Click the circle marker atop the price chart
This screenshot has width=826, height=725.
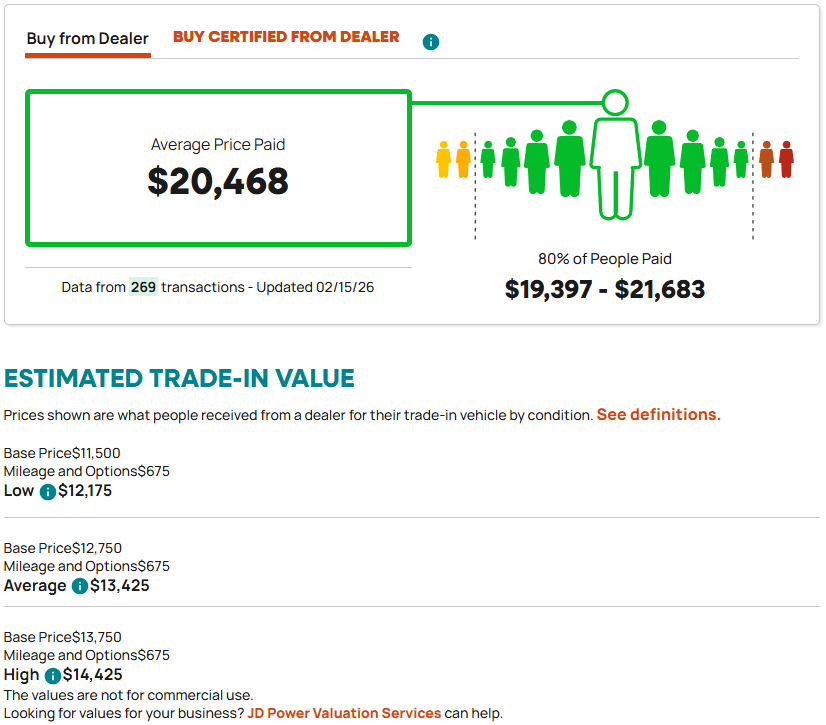coord(615,102)
